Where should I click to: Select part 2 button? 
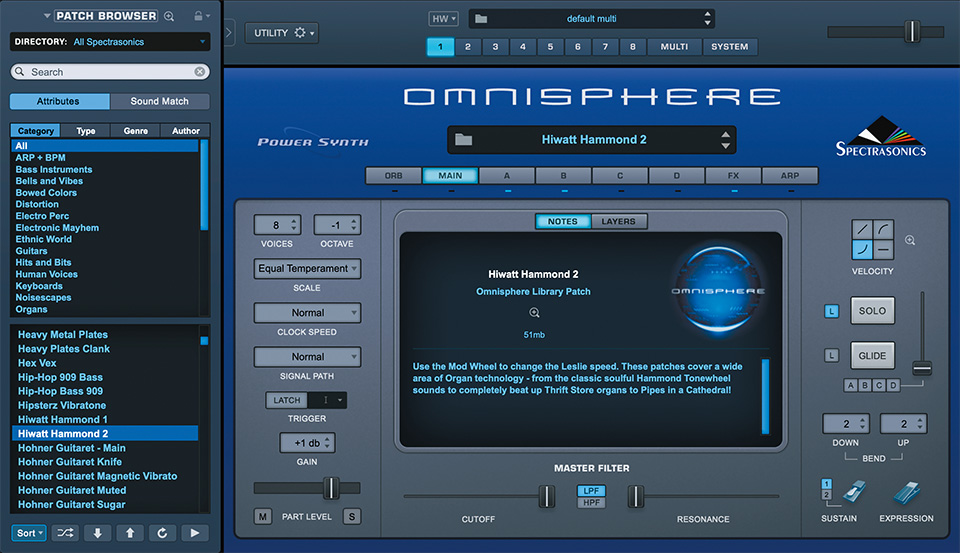tap(468, 47)
